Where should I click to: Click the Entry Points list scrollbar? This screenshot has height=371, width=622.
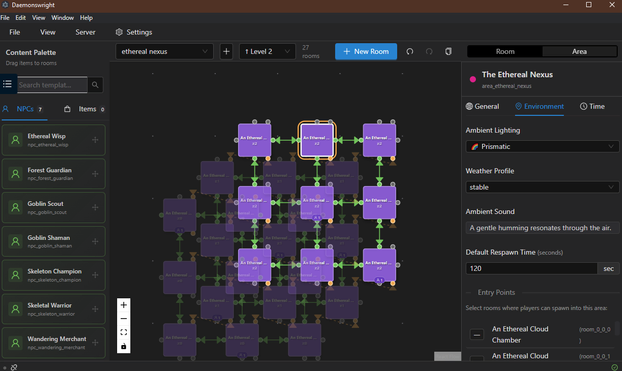[x=617, y=329]
